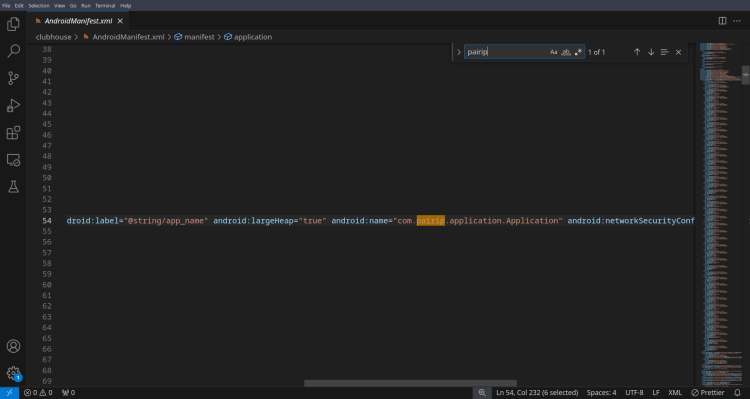Go to next match in find widget
Image resolution: width=750 pixels, height=399 pixels.
[651, 52]
